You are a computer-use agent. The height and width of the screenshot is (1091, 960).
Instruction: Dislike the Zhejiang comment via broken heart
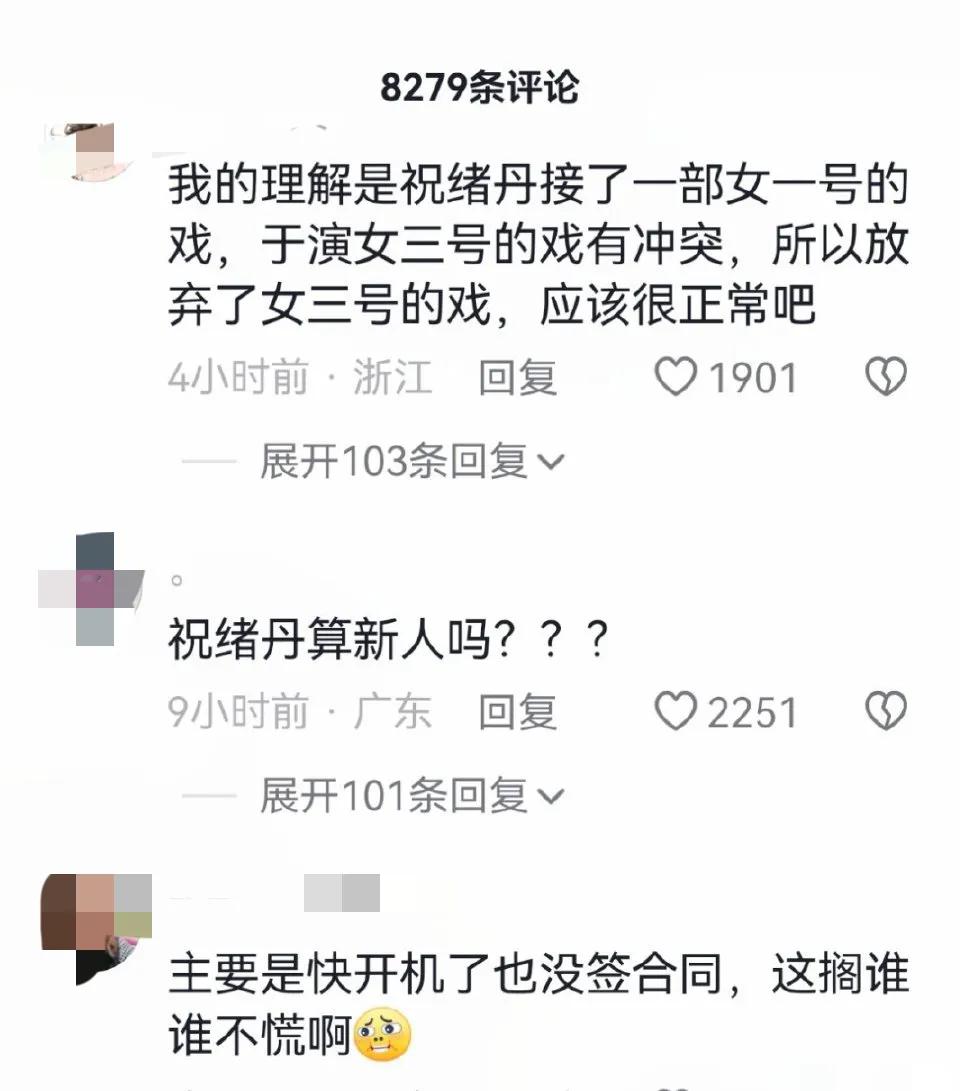point(886,376)
